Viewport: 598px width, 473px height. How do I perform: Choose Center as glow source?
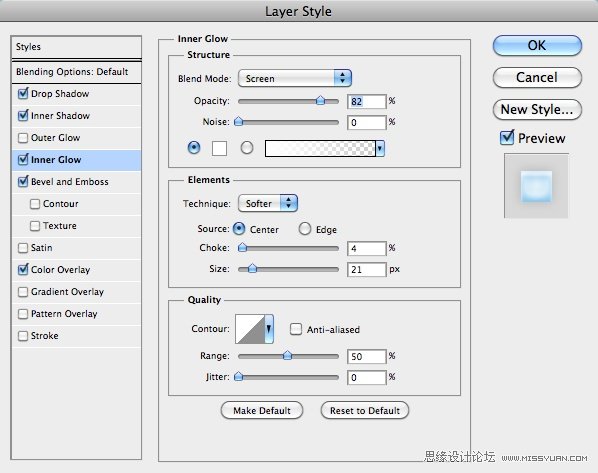pos(239,229)
